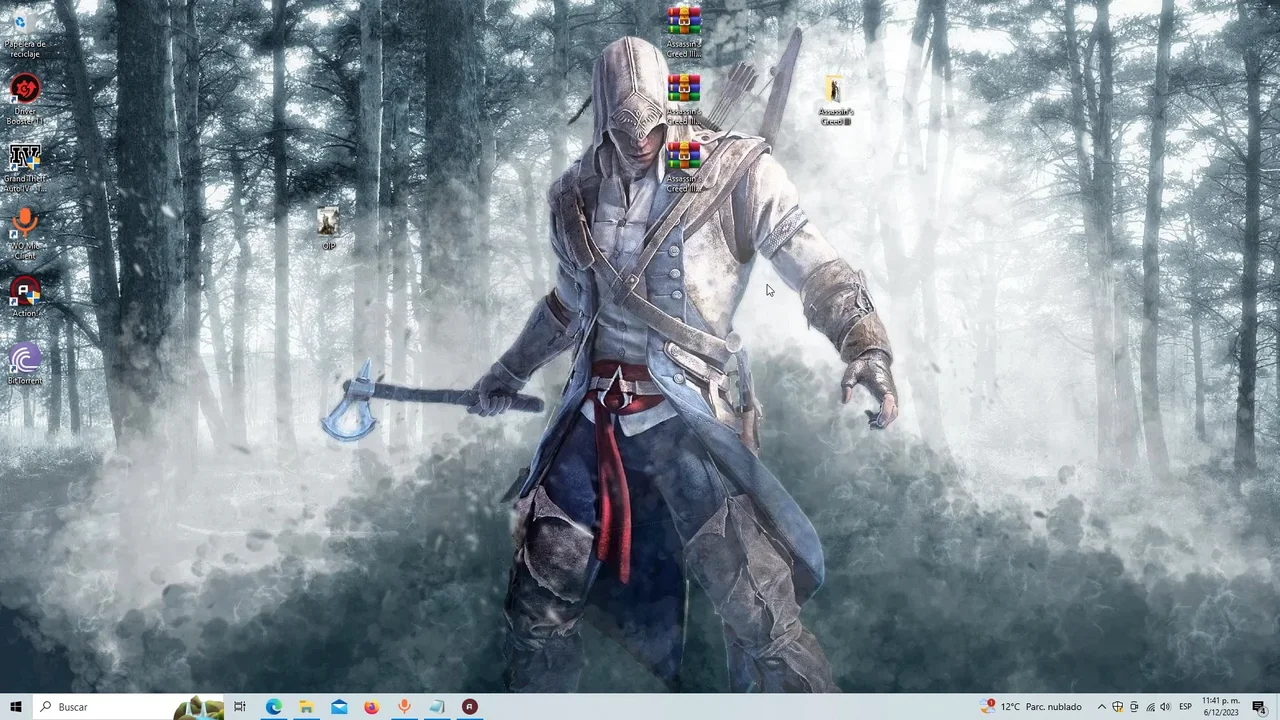The width and height of the screenshot is (1280, 720).
Task: Switch to WO Mic on the taskbar
Action: pos(404,707)
